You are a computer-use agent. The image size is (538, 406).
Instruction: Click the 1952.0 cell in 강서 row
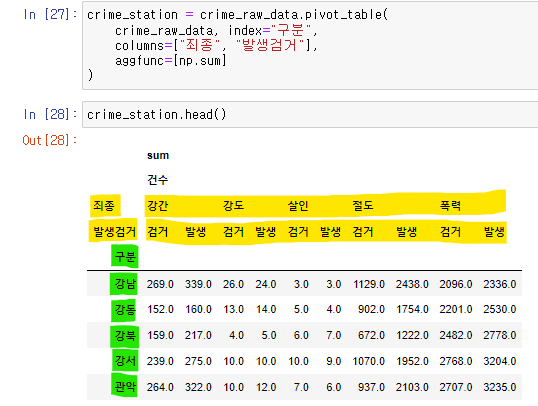point(412,361)
